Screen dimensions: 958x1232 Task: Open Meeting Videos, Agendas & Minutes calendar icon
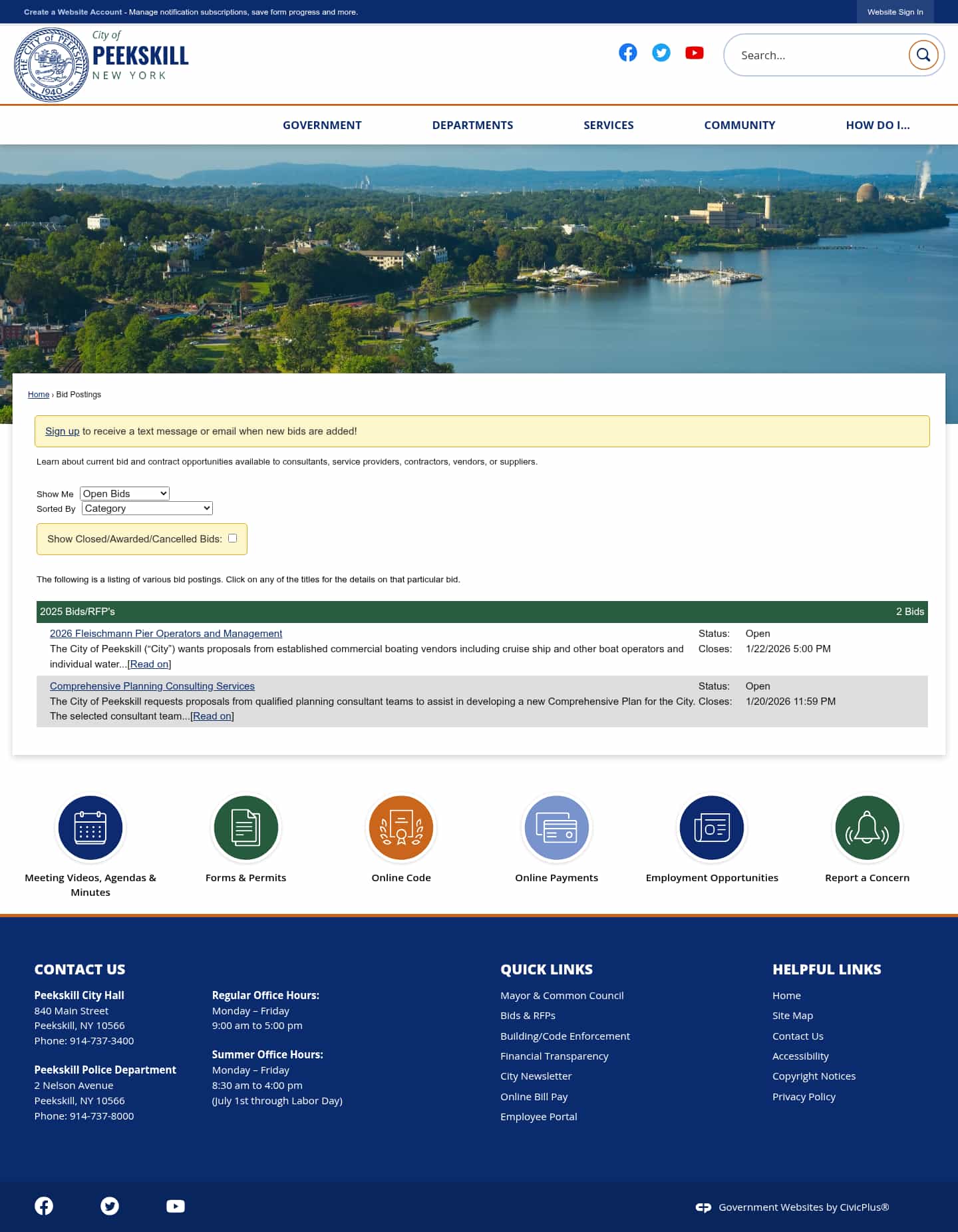(x=90, y=827)
